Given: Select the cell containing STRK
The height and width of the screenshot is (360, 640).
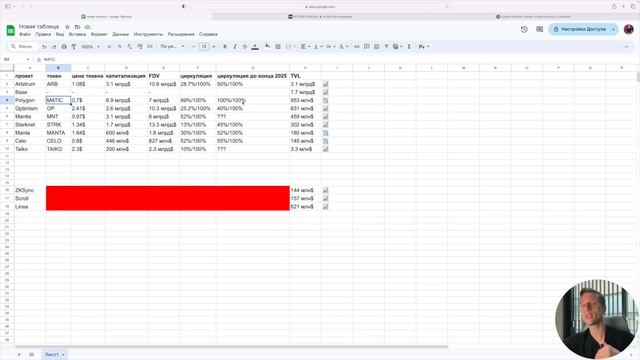Looking at the screenshot, I should [x=58, y=125].
